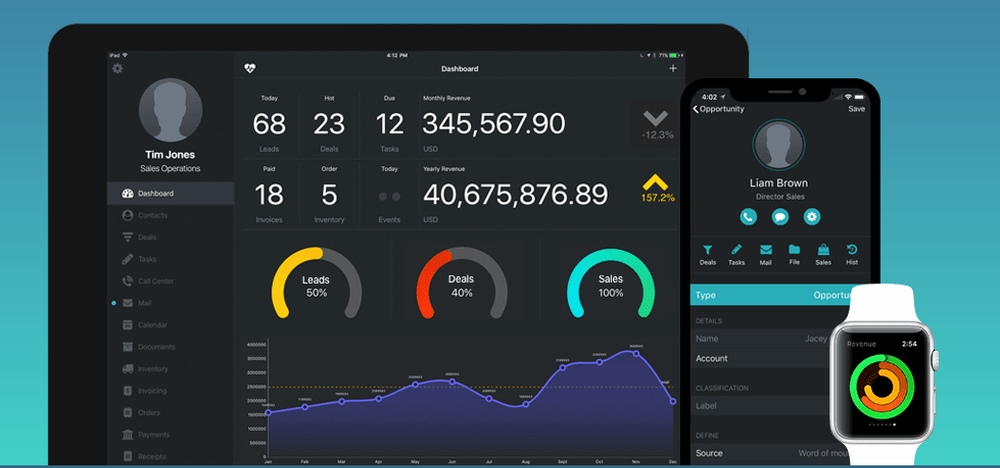This screenshot has height=468, width=1000.
Task: Open Tasks tab on phone
Action: pos(737,255)
